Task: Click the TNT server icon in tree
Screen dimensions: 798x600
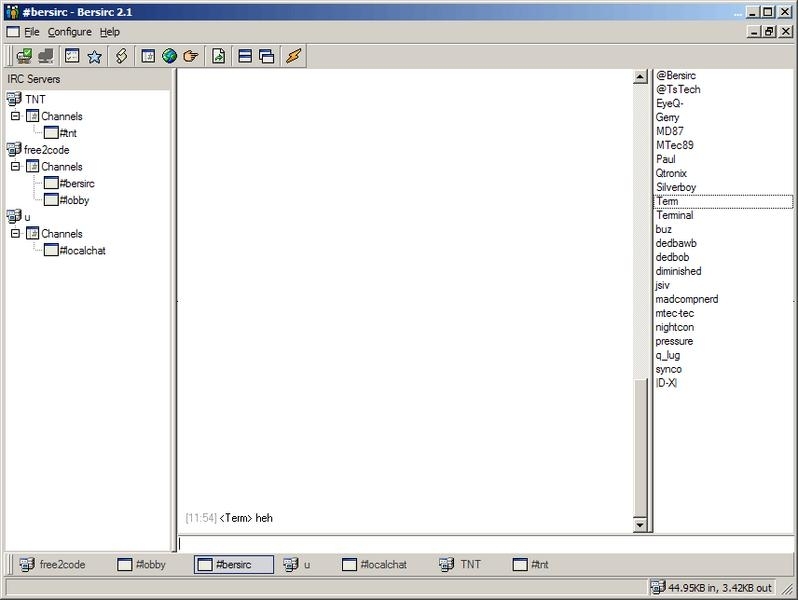Action: [14, 99]
